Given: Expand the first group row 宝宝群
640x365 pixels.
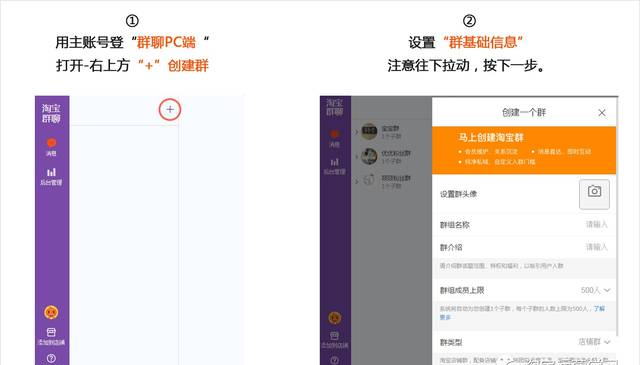Looking at the screenshot, I should coord(356,131).
